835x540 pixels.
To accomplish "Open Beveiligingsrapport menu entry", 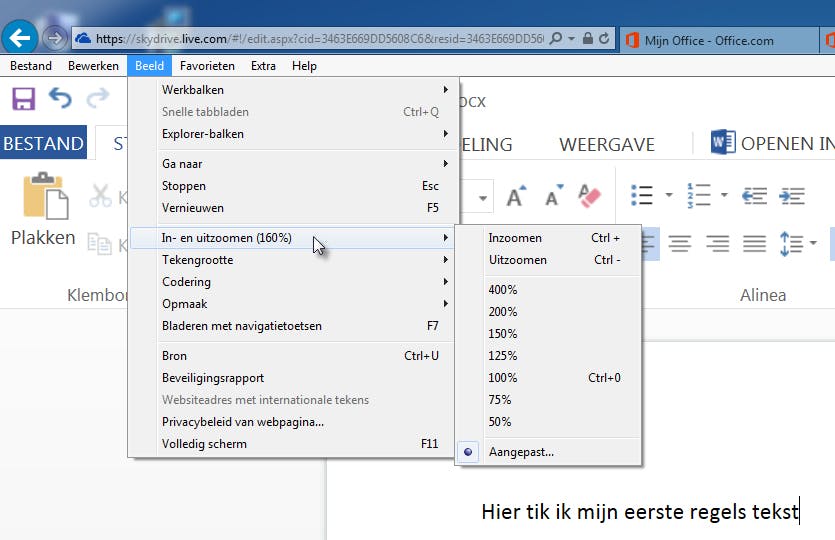I will pyautogui.click(x=291, y=378).
